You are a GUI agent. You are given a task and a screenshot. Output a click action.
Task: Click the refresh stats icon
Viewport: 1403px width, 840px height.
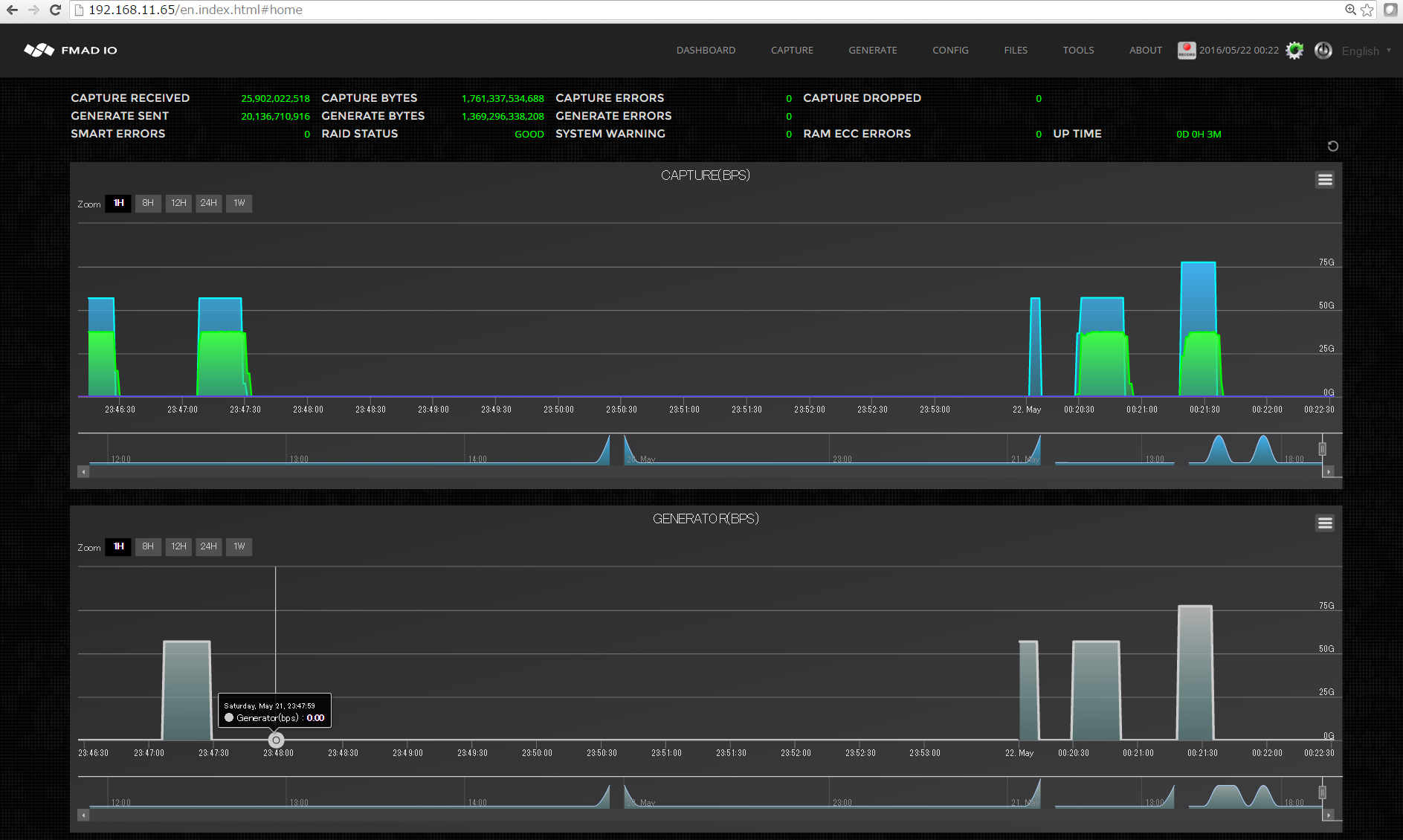1332,146
